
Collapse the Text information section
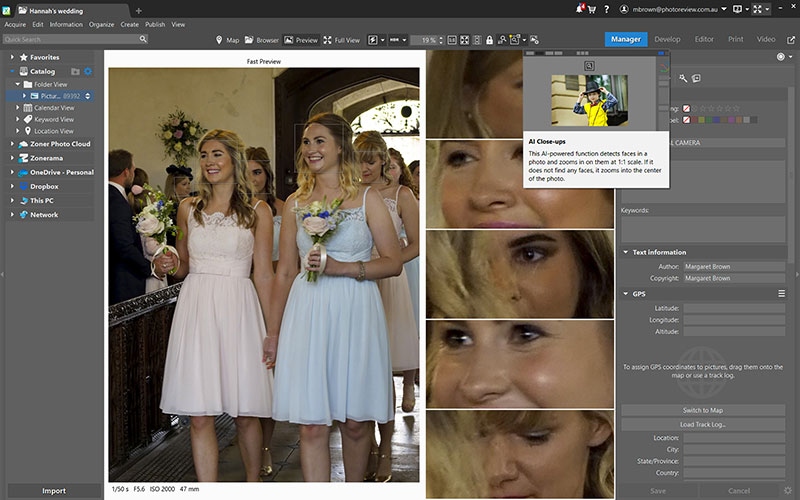tap(626, 252)
